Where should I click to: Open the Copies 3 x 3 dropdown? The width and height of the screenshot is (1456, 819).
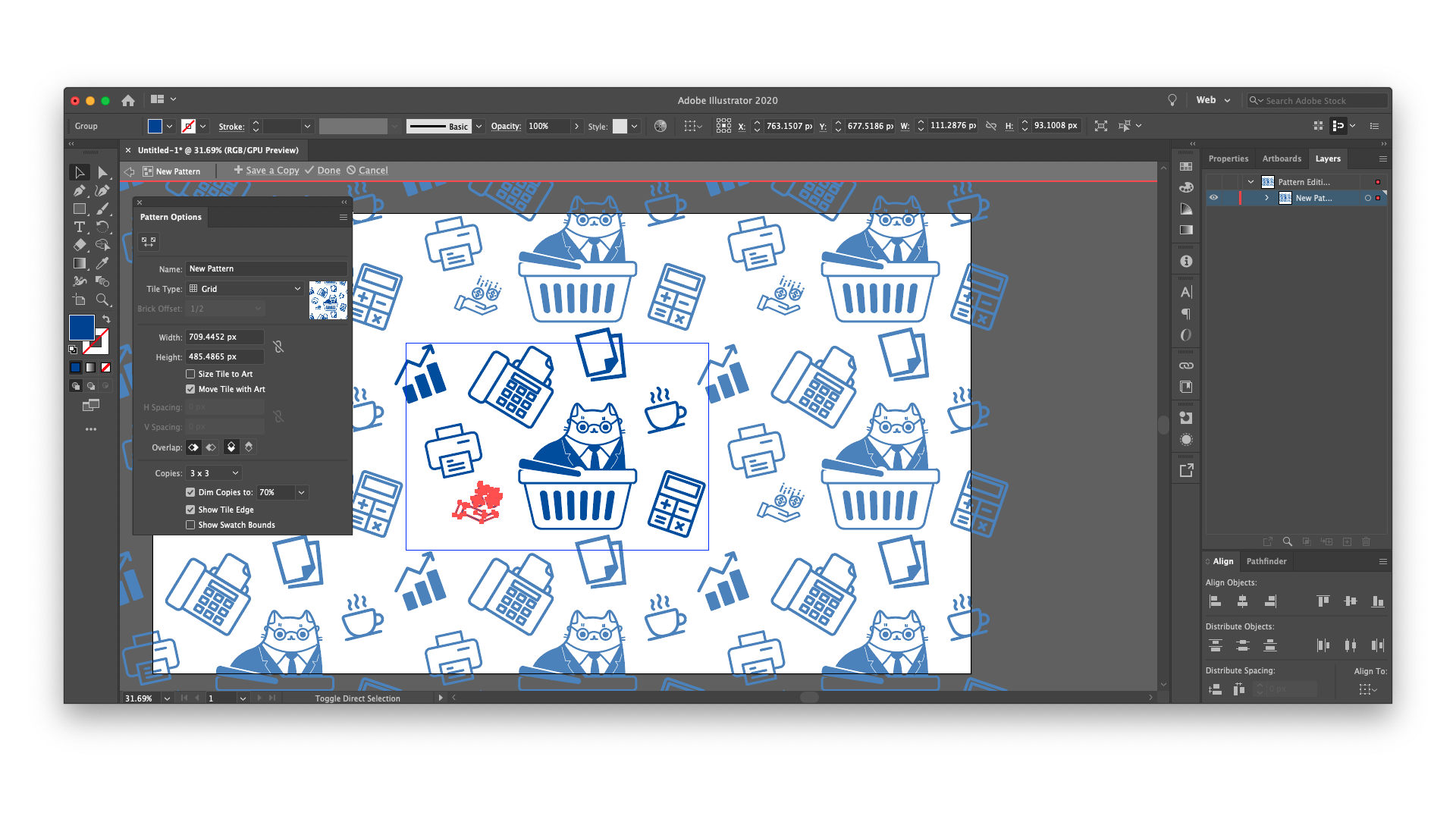tap(214, 473)
